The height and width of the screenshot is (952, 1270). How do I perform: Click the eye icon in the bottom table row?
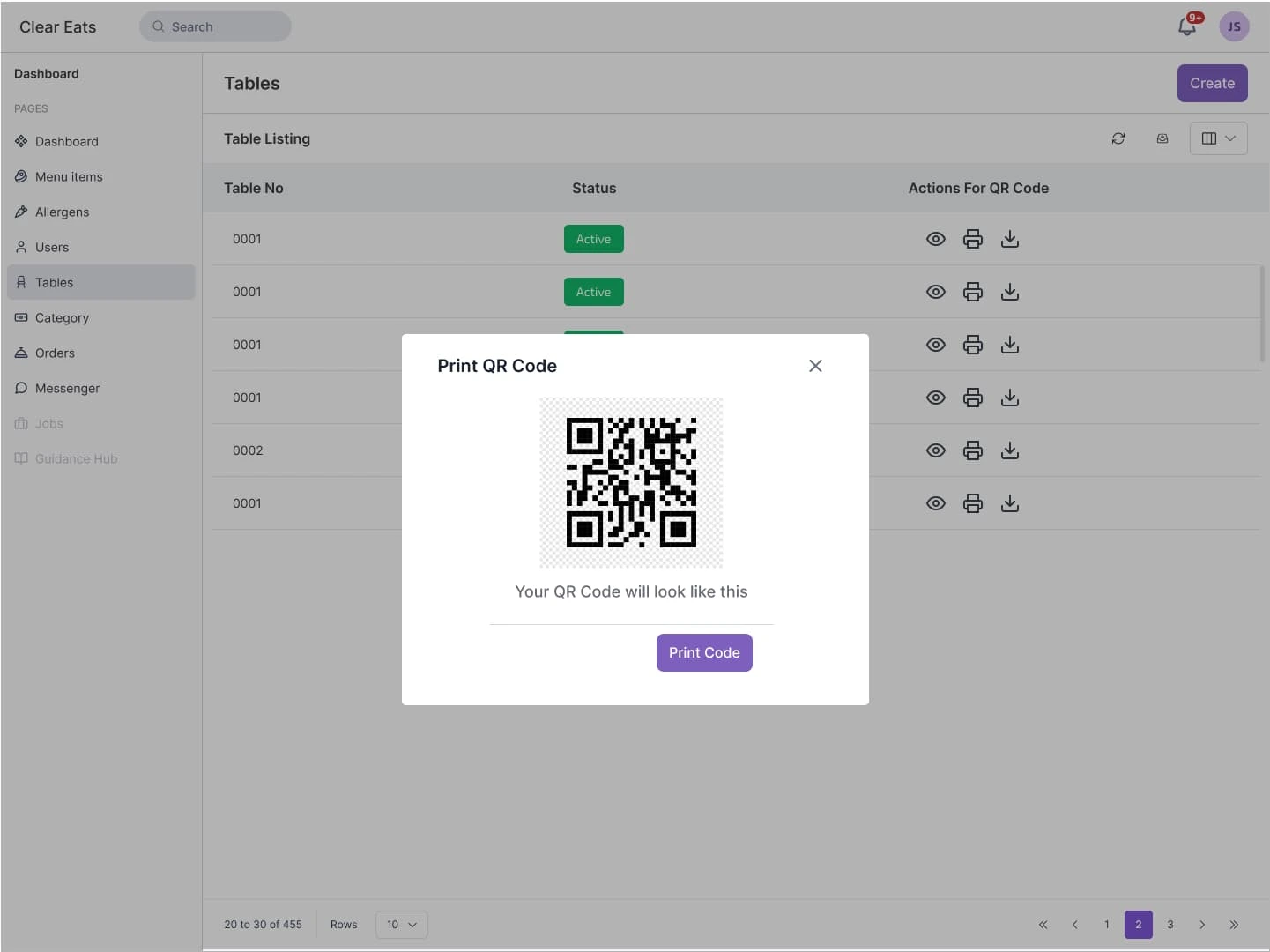coord(936,503)
